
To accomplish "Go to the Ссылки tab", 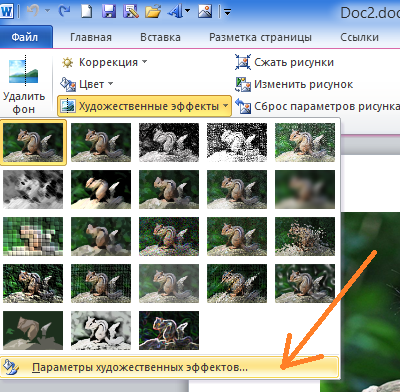I will click(x=359, y=37).
